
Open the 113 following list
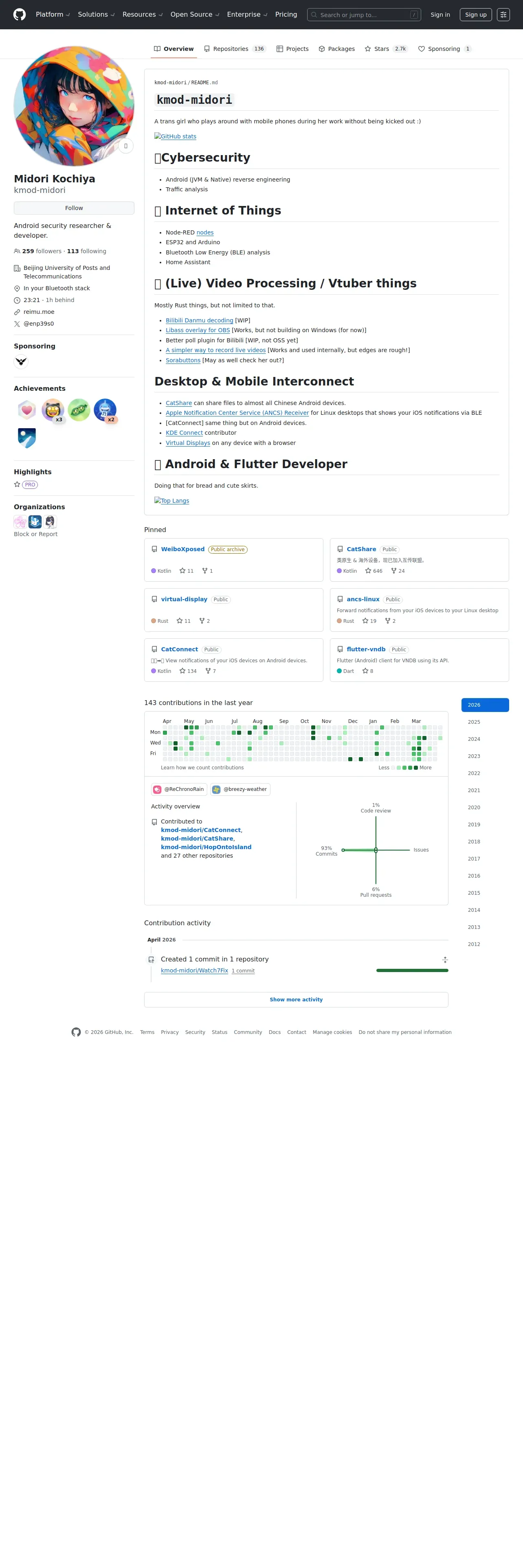(86, 252)
